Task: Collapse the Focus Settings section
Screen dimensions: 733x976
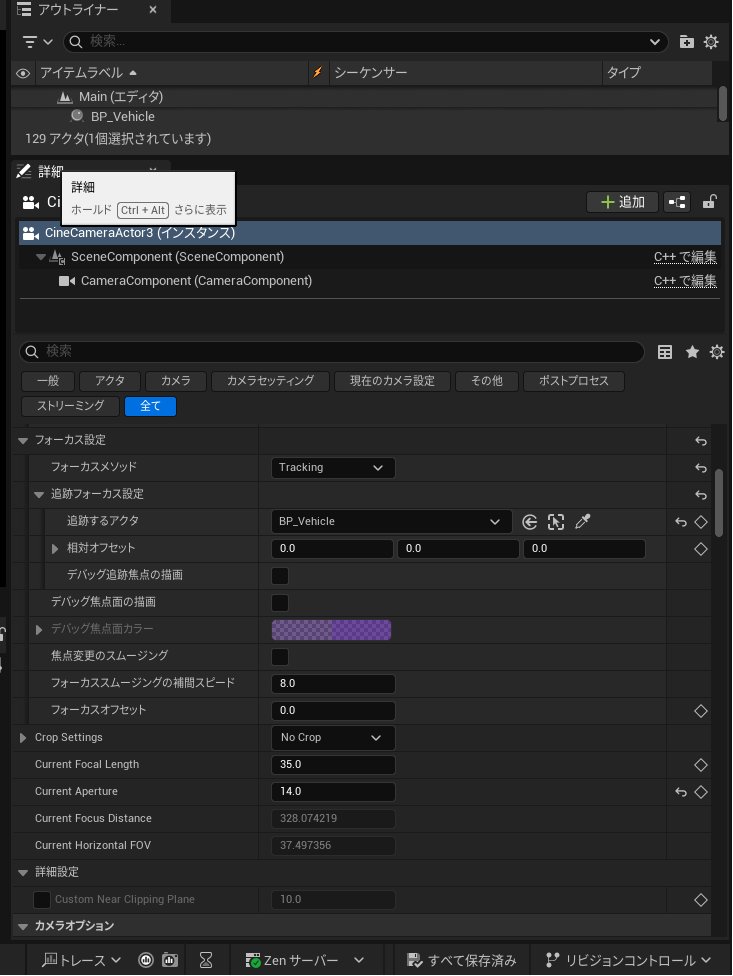Action: (x=23, y=441)
